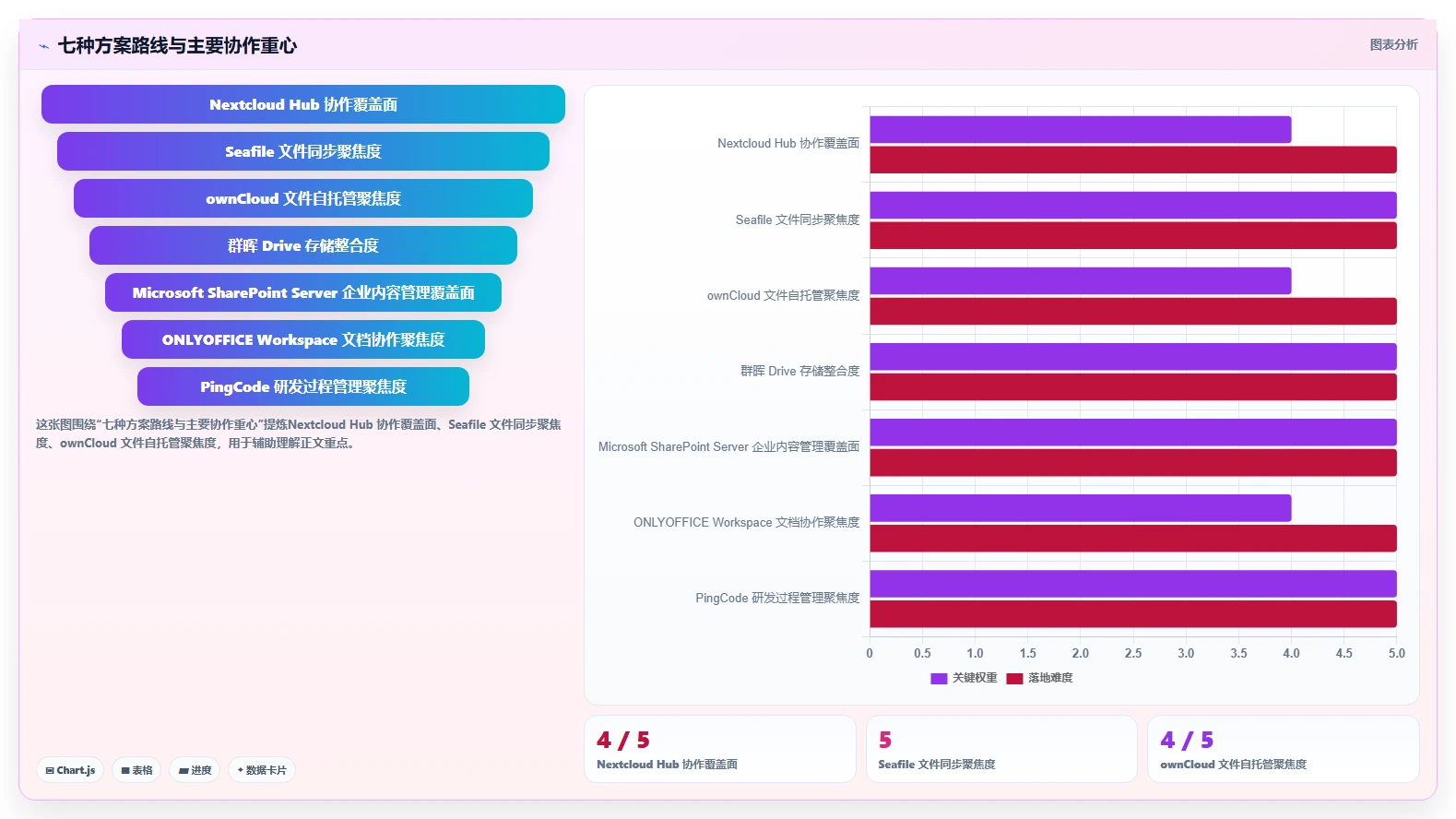
Task: Click the chart axis label Nextcloud Hub 协作覆盖面
Action: 788,144
